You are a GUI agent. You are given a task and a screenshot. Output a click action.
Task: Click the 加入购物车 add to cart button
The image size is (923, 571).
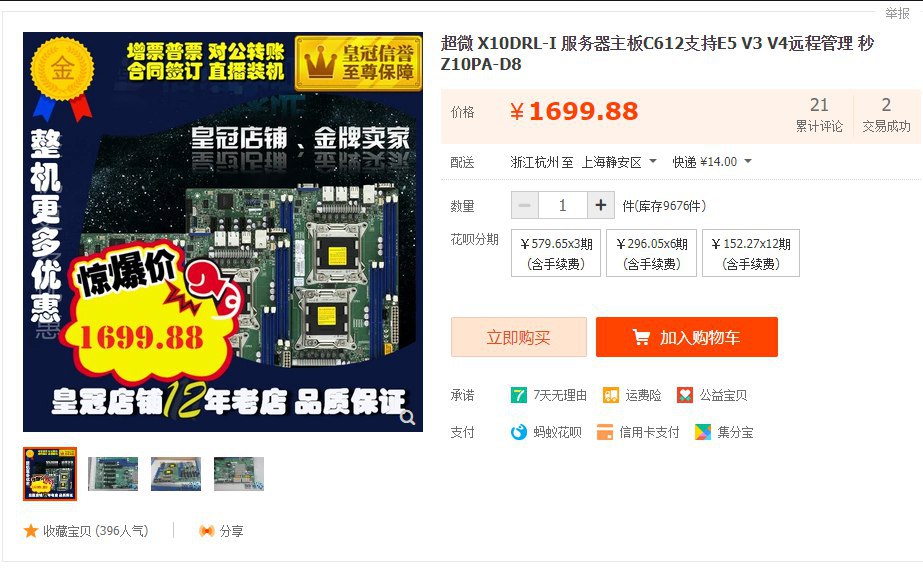(686, 337)
